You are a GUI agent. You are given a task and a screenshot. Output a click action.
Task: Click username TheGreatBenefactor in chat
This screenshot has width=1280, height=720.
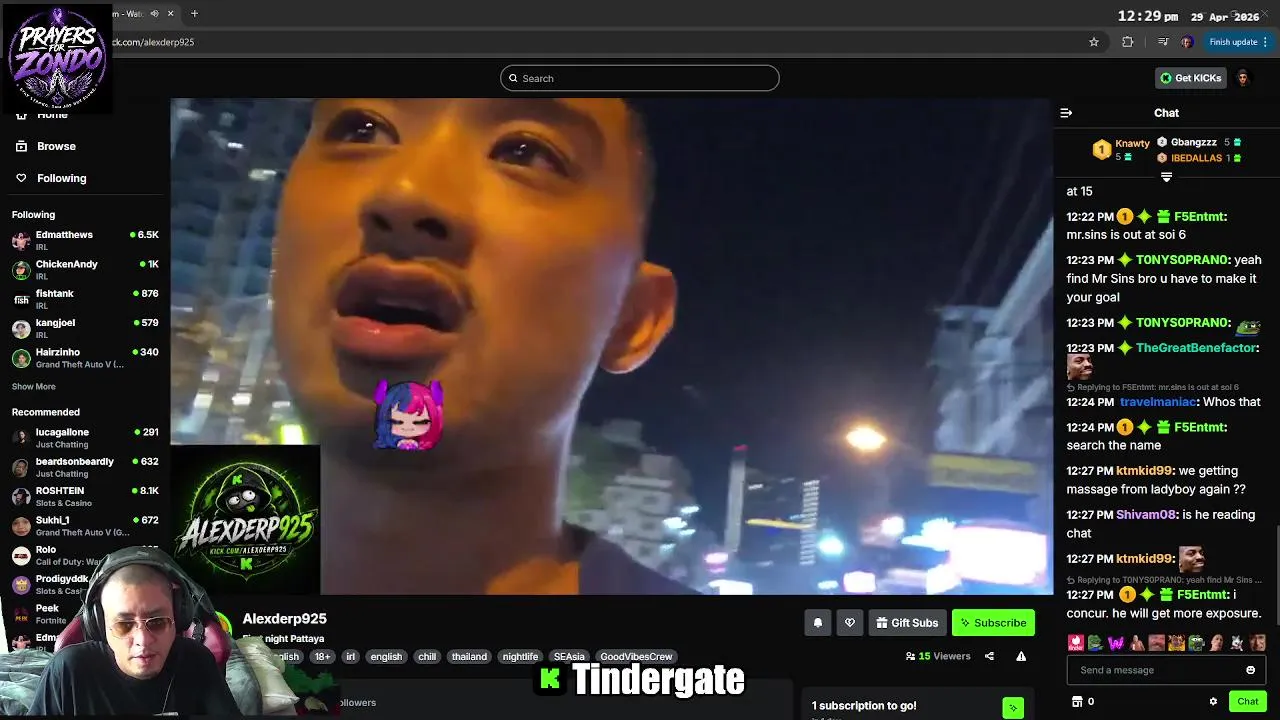(x=1195, y=348)
